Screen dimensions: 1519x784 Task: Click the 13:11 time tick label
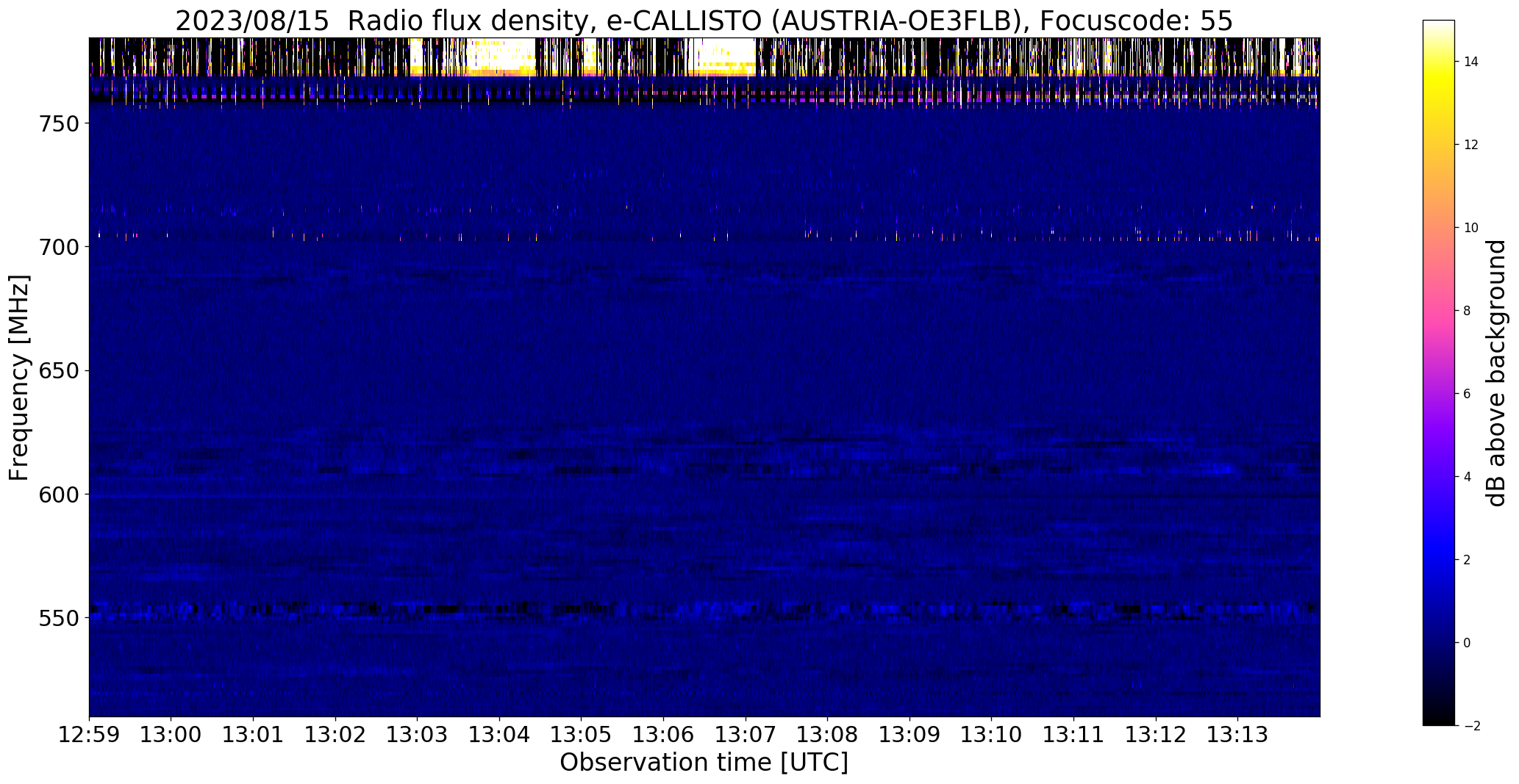1074,735
